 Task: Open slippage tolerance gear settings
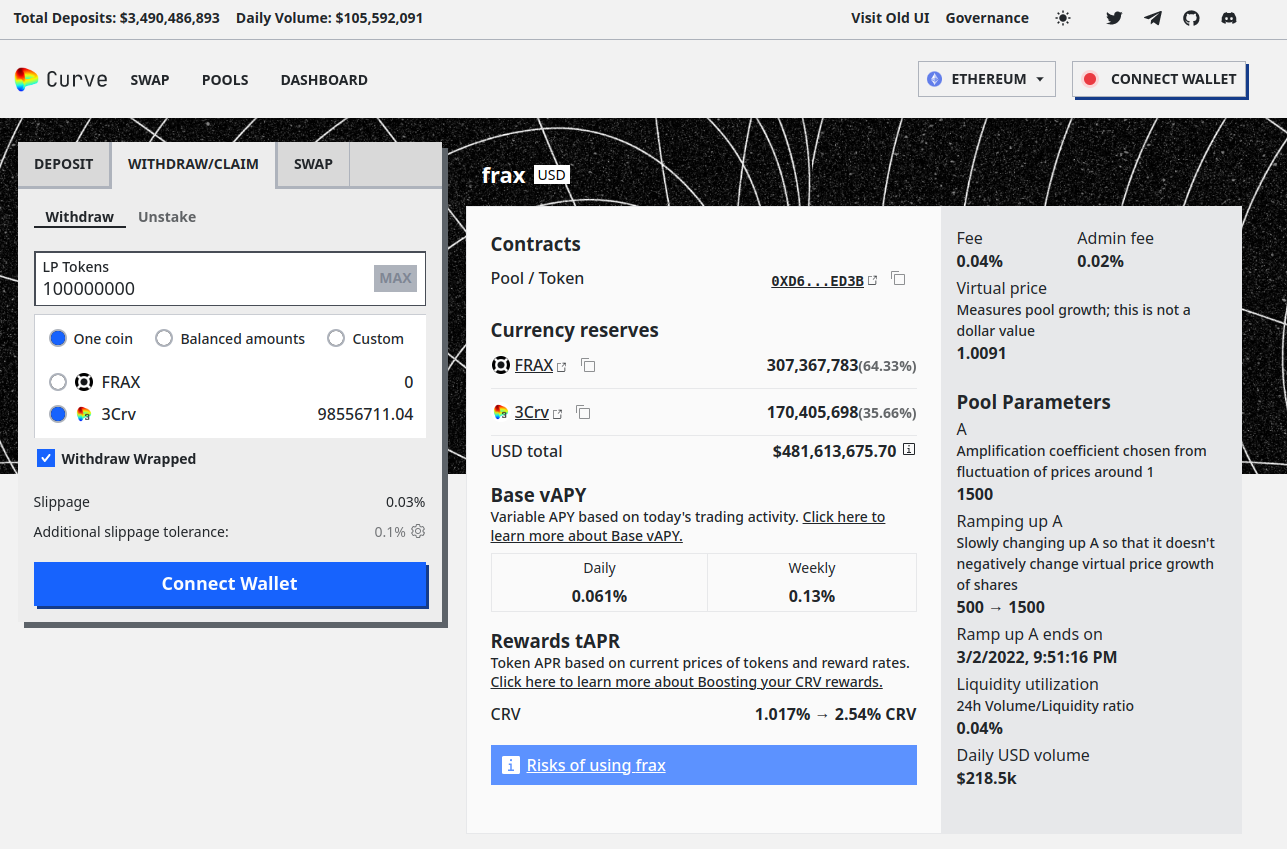point(418,531)
